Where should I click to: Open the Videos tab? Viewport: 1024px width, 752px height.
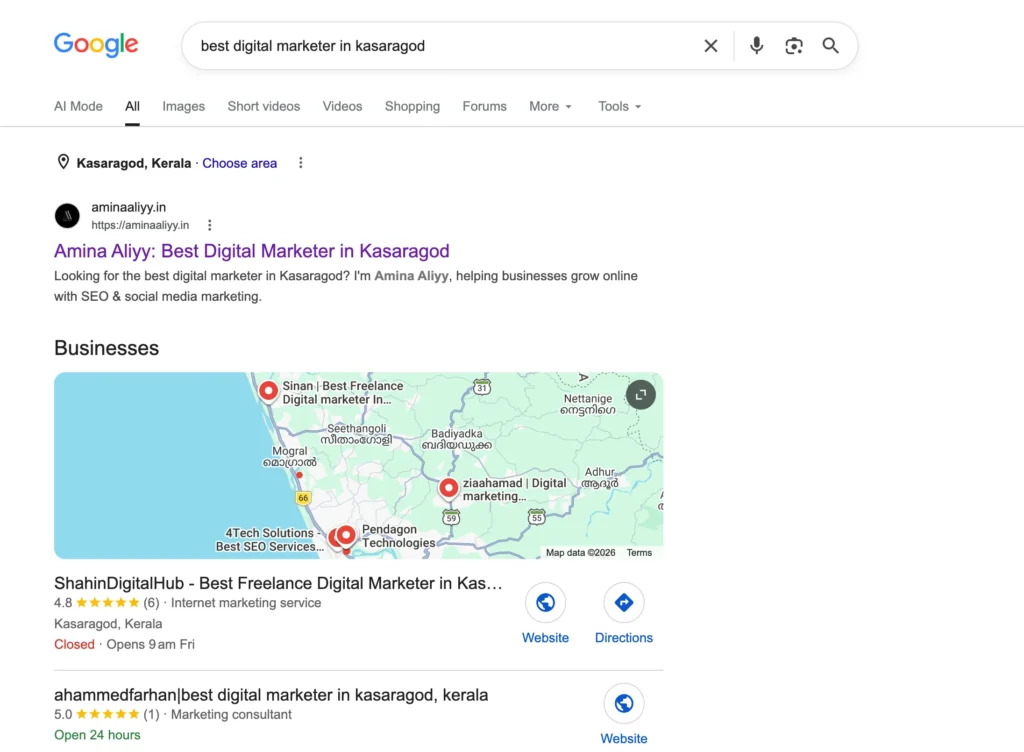click(342, 106)
